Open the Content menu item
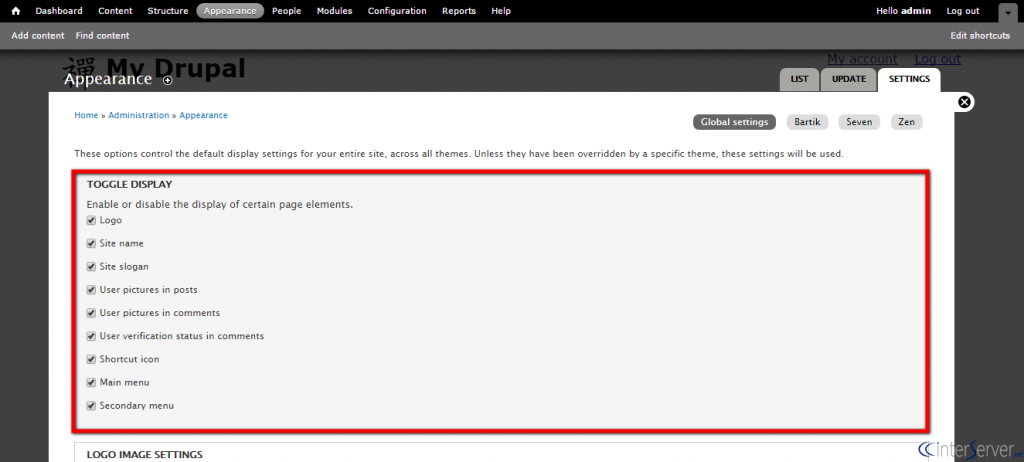The height and width of the screenshot is (462, 1024). pos(115,11)
